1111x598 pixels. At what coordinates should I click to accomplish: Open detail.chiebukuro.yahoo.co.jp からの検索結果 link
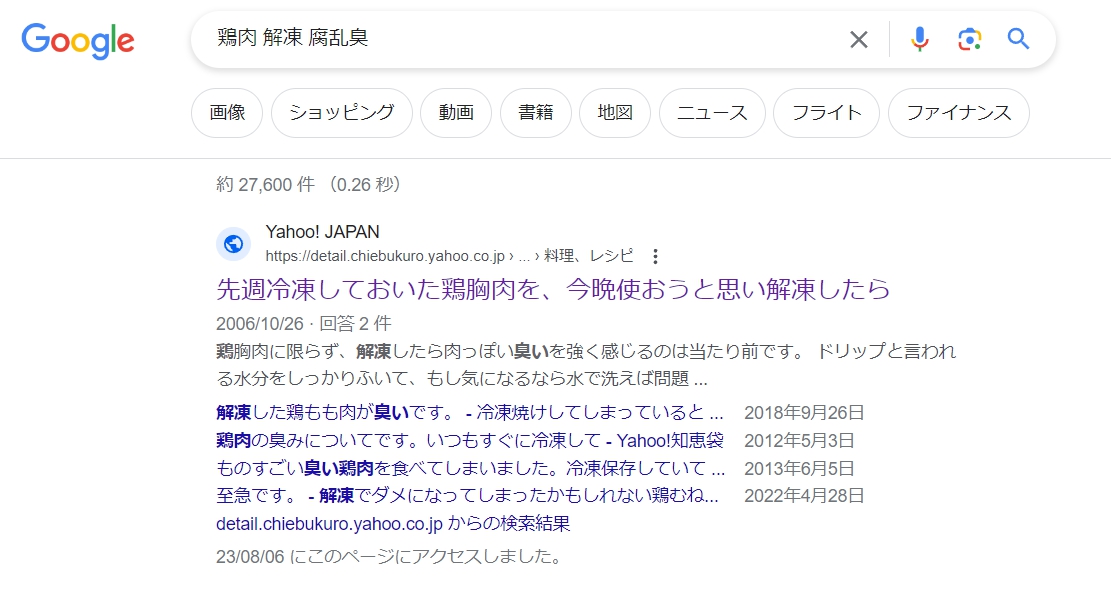point(393,524)
